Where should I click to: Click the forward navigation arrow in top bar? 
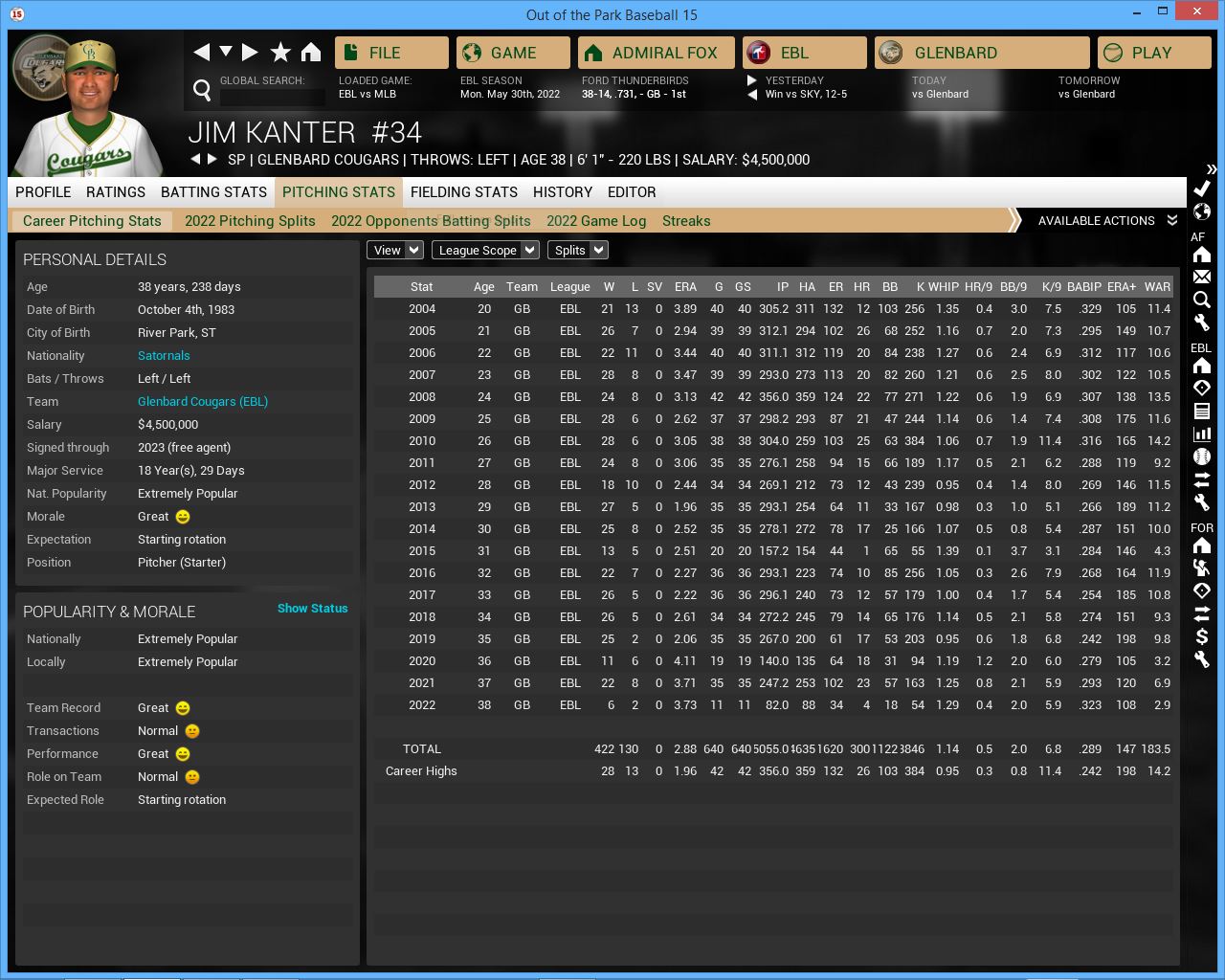[x=250, y=52]
